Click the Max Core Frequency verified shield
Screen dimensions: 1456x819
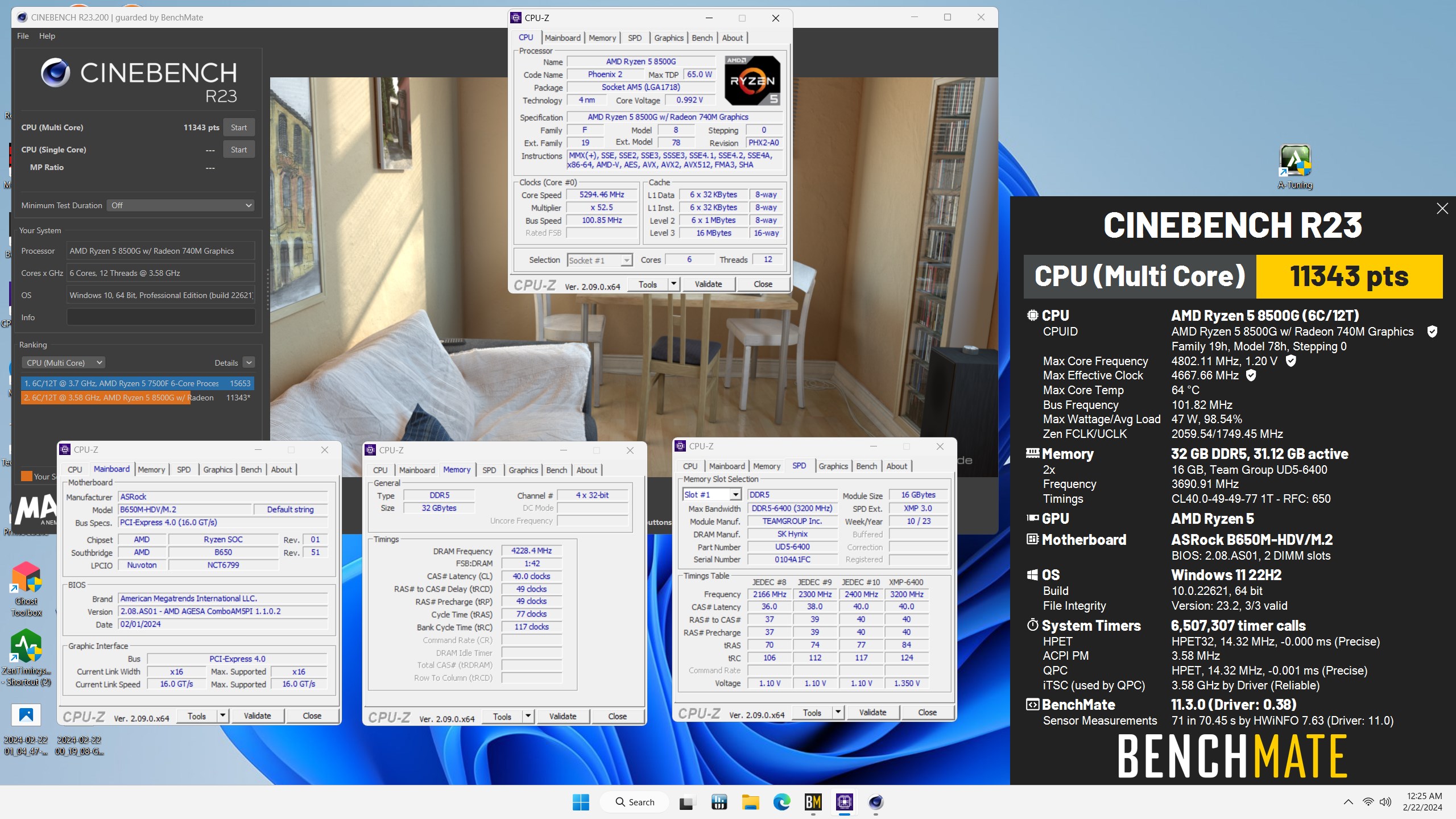[x=1291, y=361]
